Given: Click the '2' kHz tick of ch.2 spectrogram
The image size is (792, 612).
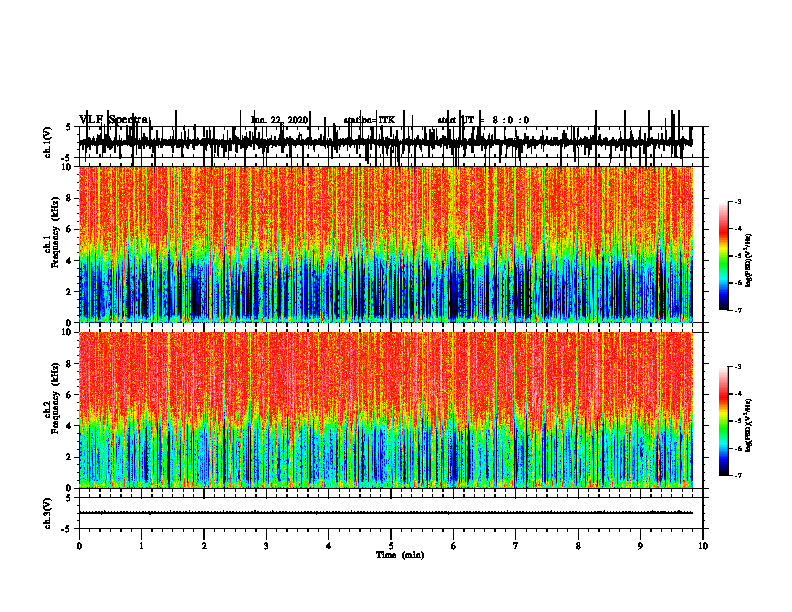Looking at the screenshot, I should click(x=68, y=457).
